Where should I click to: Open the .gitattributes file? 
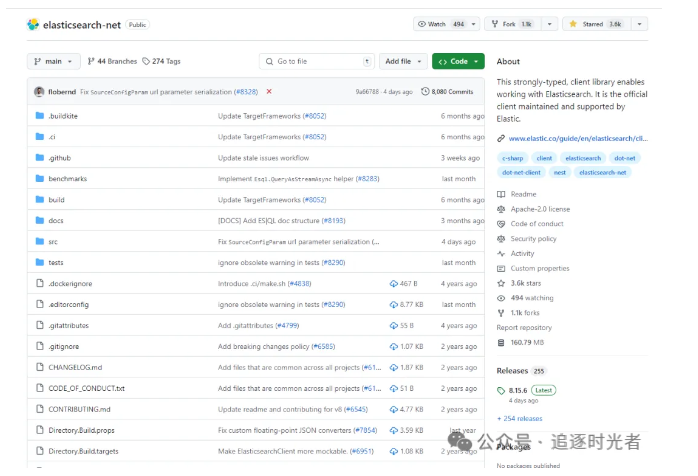click(x=69, y=325)
